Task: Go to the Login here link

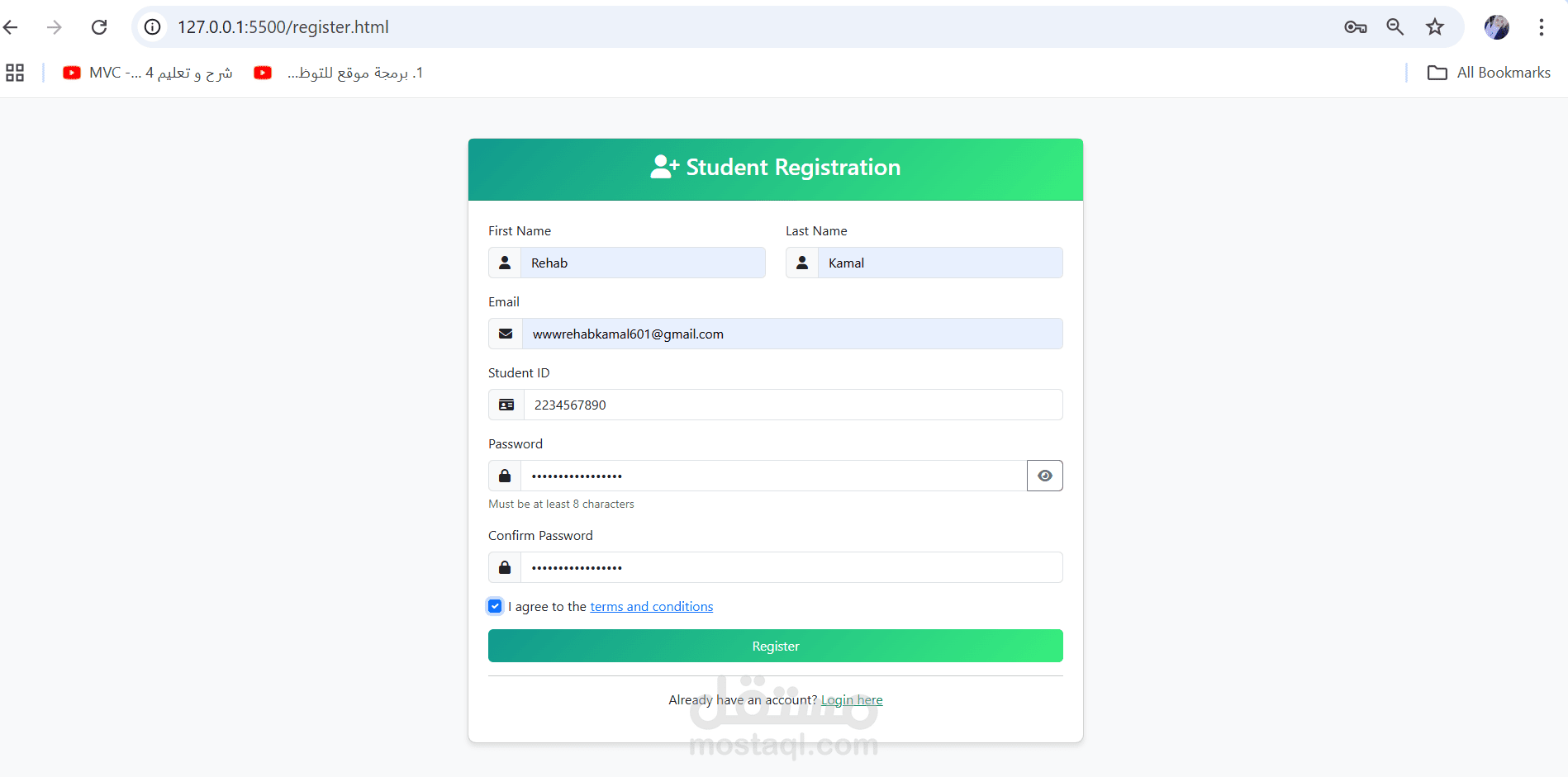Action: (x=852, y=699)
